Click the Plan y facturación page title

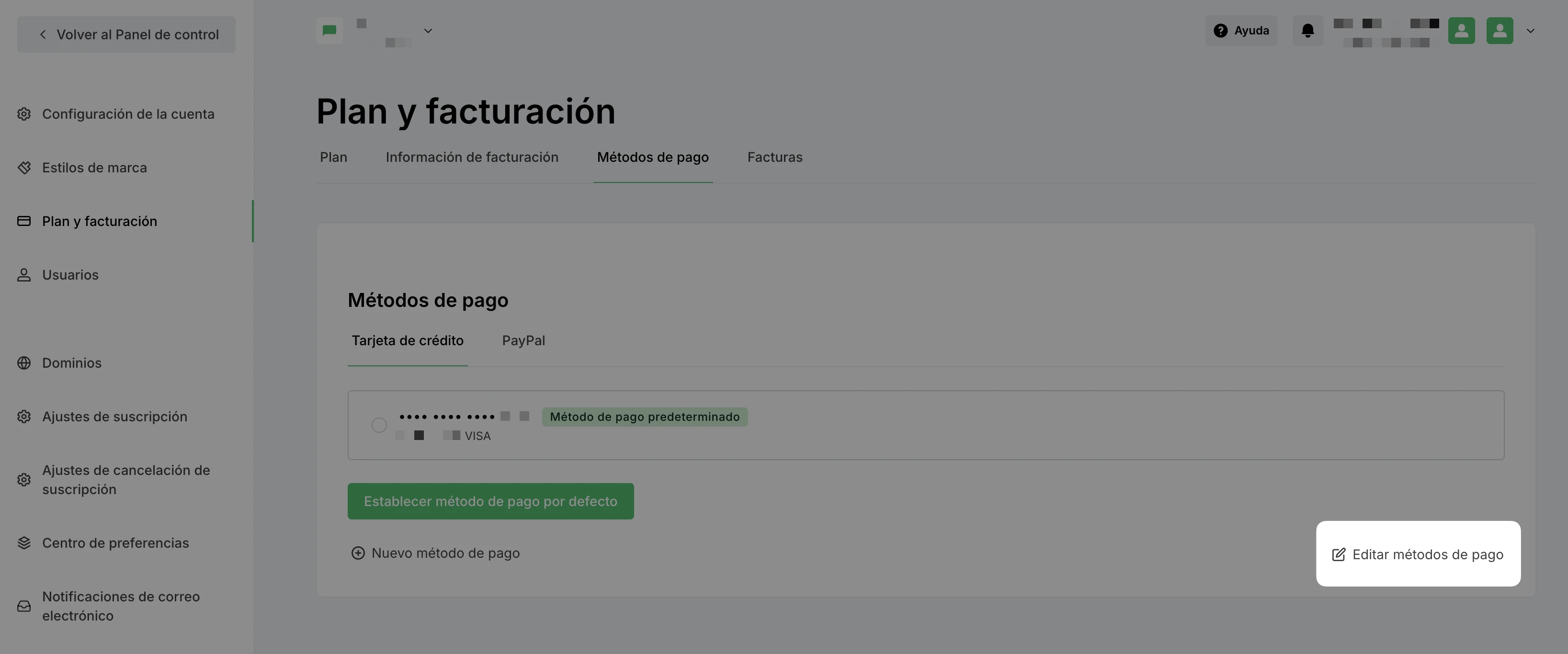[x=466, y=112]
